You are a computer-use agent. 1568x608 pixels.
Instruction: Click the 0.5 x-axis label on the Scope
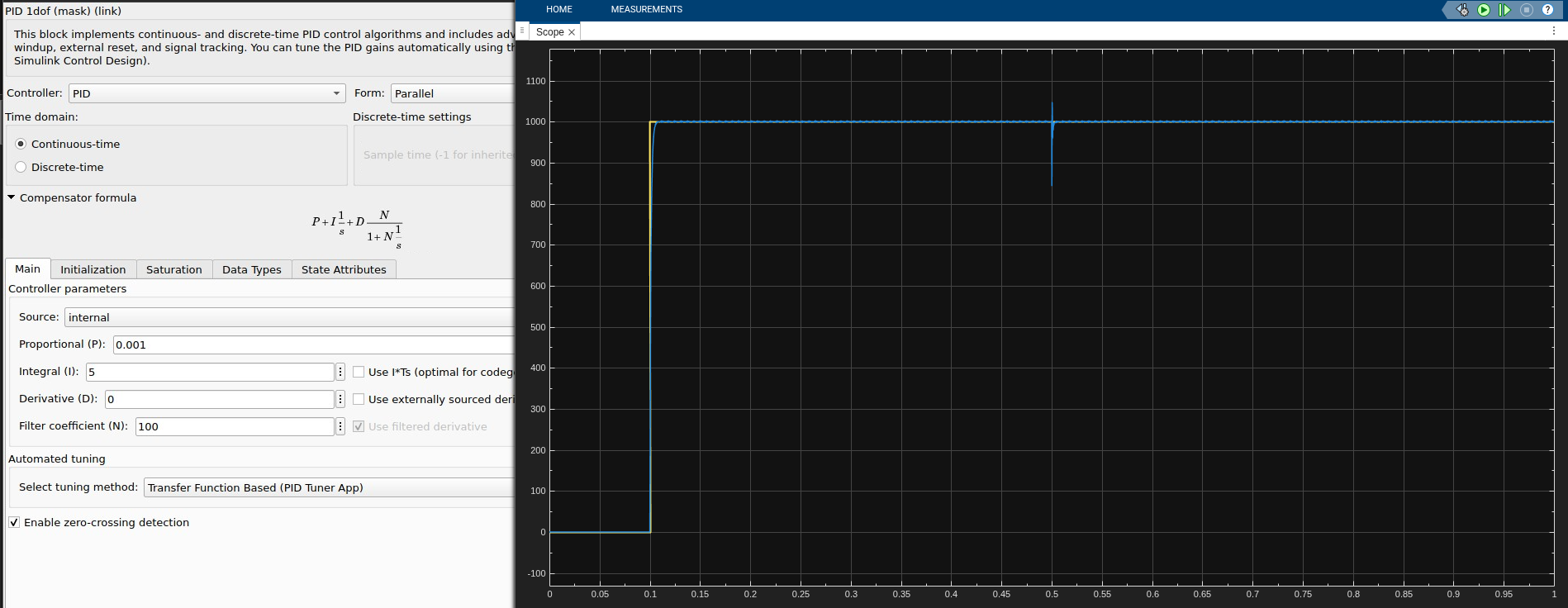[x=1052, y=594]
